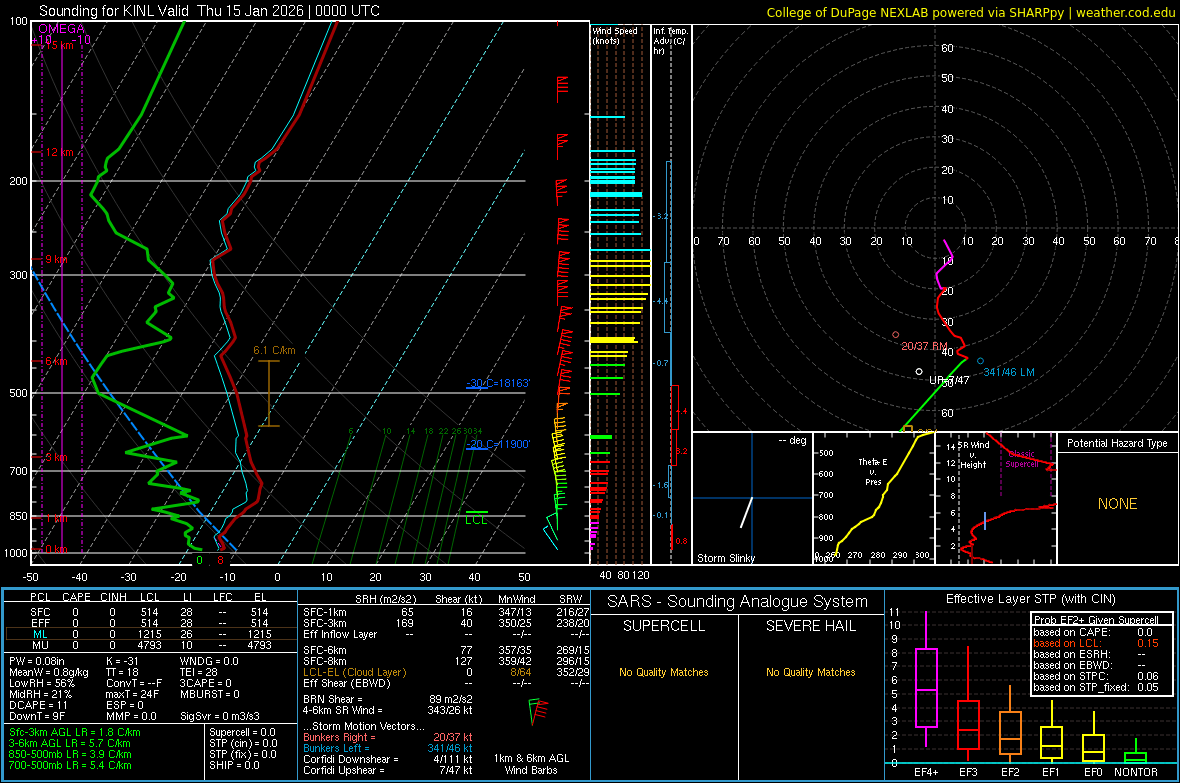The height and width of the screenshot is (783, 1180).
Task: Click the 6.1 C/km lapse rate annotation
Action: (x=274, y=350)
